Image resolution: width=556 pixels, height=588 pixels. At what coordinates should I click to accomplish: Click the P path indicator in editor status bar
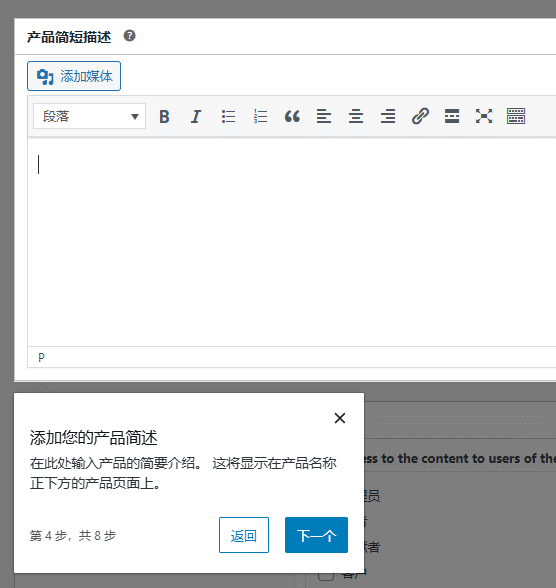(x=41, y=357)
